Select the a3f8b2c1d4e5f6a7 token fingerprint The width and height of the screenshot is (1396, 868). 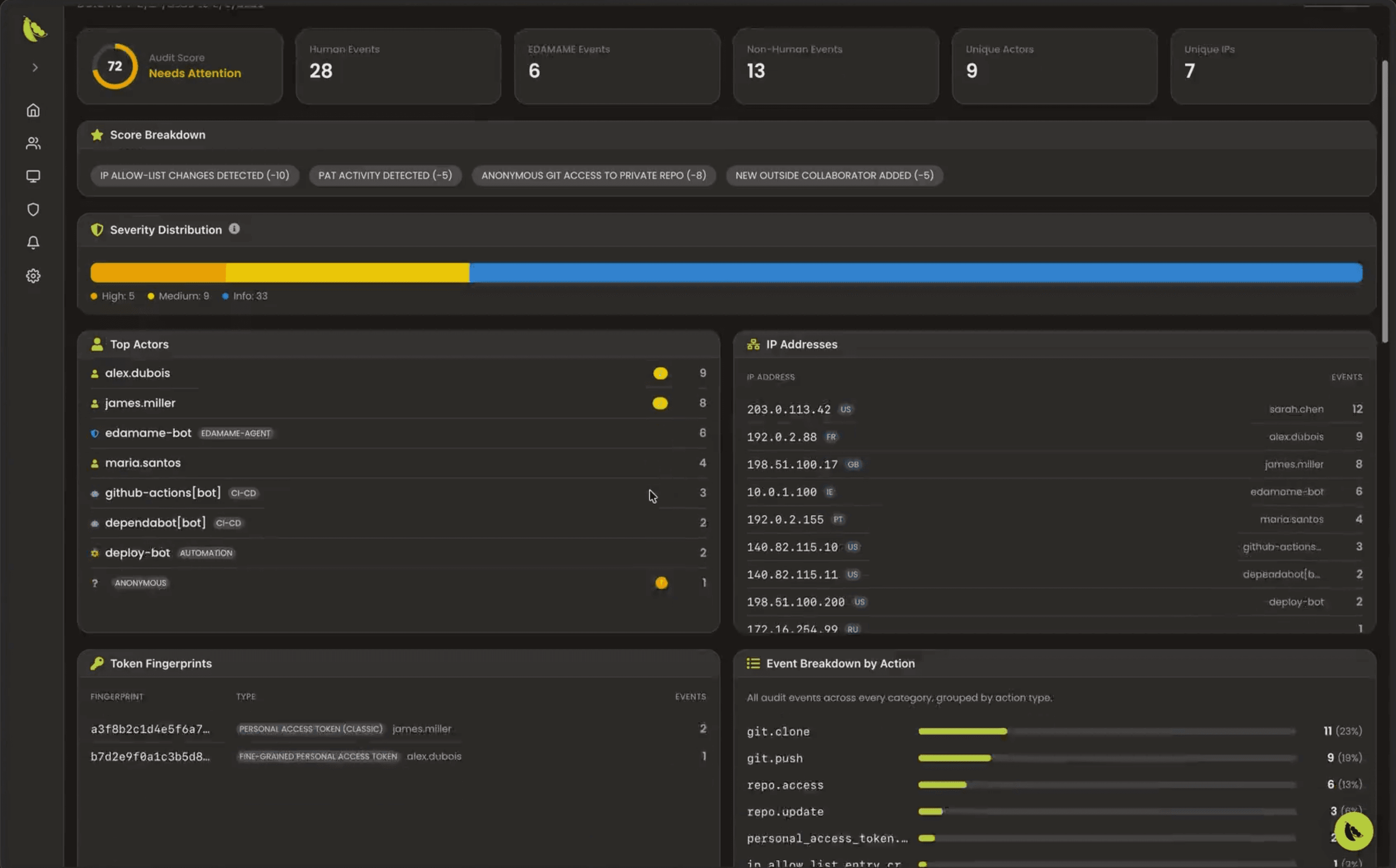(150, 729)
